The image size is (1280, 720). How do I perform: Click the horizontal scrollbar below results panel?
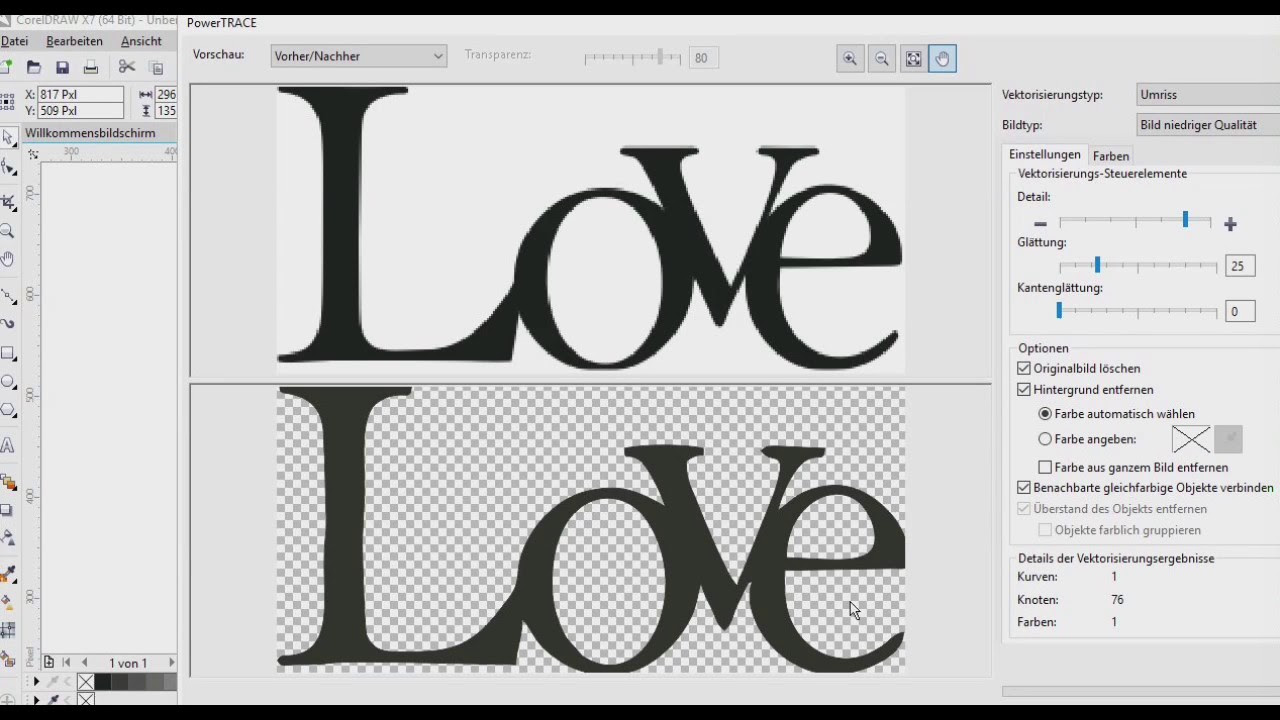[1141, 691]
